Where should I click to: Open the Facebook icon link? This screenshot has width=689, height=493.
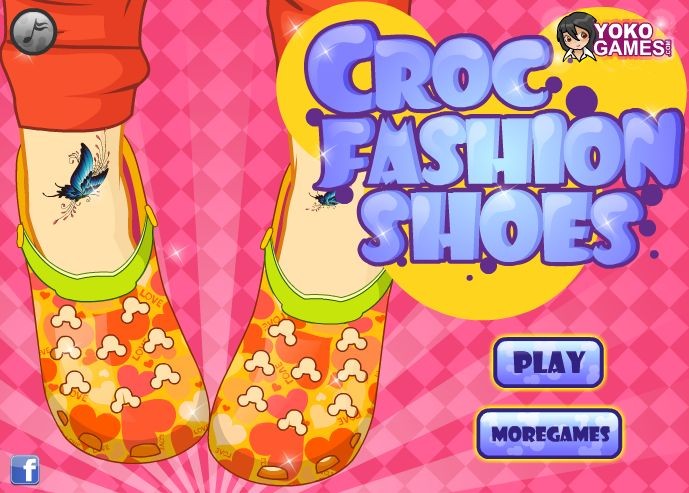pyautogui.click(x=25, y=470)
